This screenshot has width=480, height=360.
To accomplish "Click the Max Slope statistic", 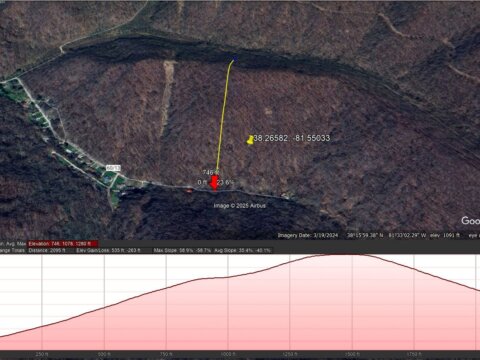I will point(182,250).
